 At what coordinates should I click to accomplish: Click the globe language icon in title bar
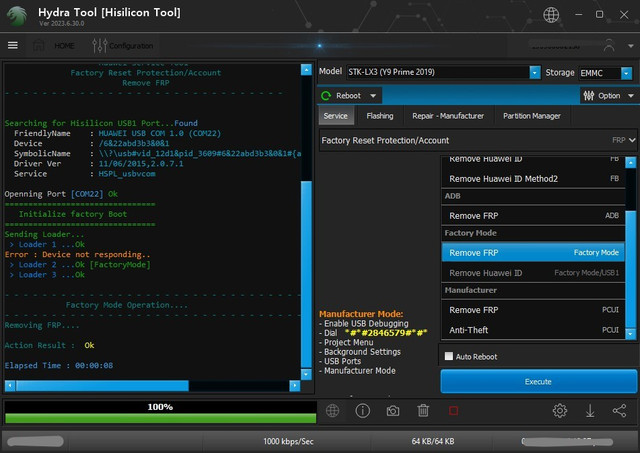(551, 15)
